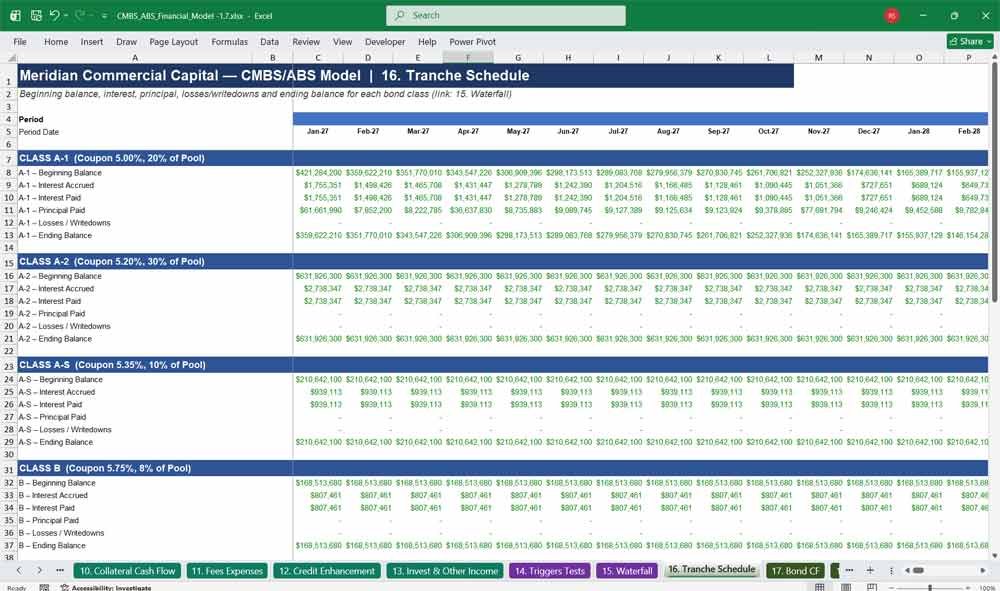Click Accessibility: Investigate in status bar

pos(106,588)
